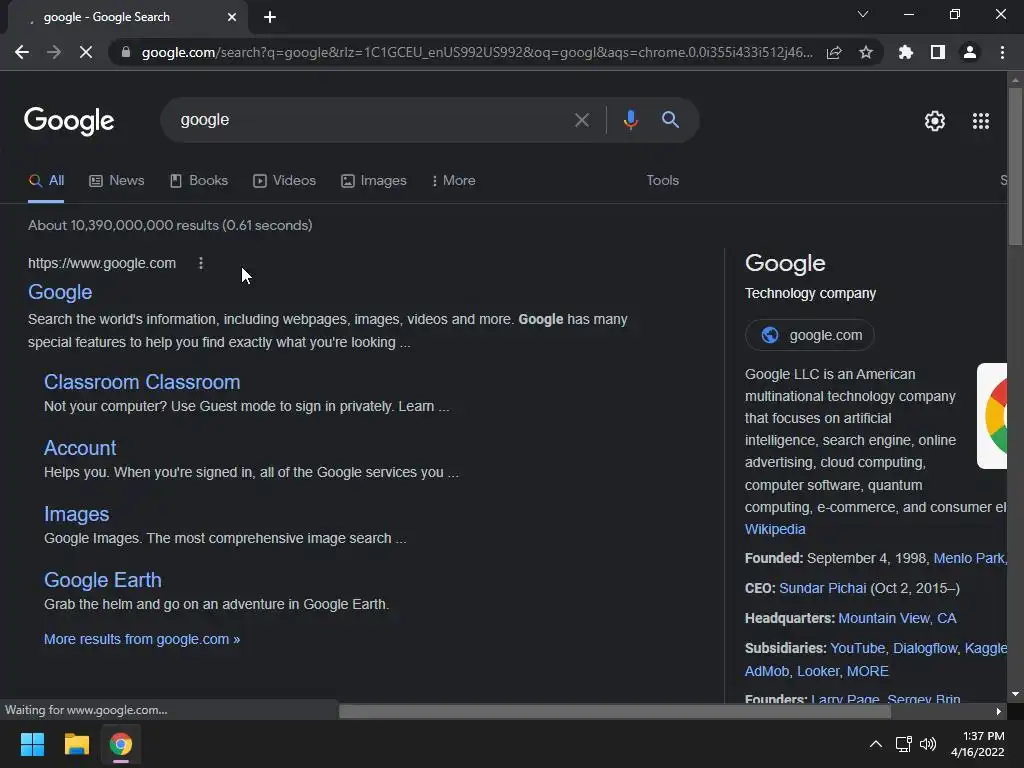Click the Google logo thumbnail image

click(x=992, y=416)
